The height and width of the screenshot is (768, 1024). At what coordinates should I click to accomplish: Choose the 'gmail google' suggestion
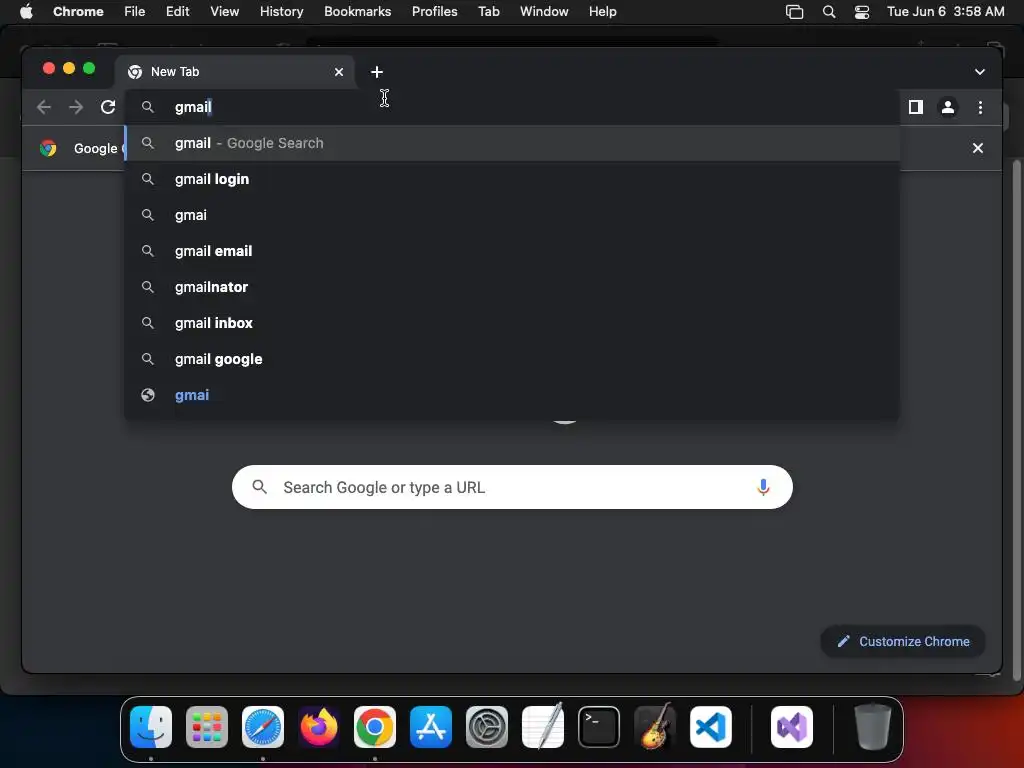coord(513,359)
